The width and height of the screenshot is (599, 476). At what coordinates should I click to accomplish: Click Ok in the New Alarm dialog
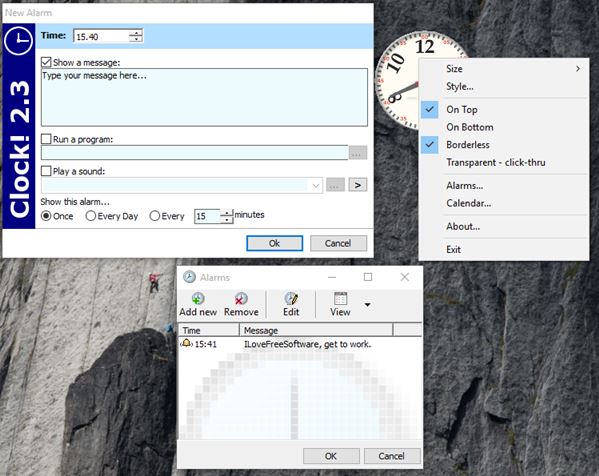pos(275,243)
